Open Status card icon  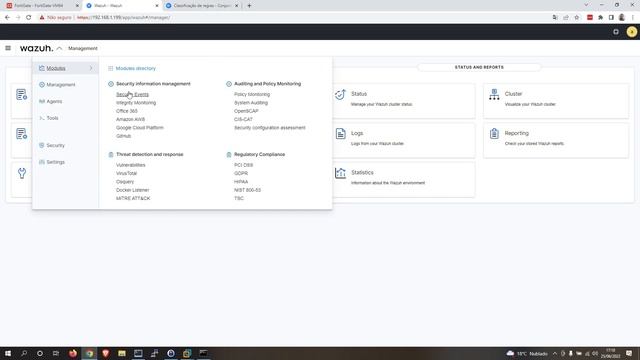[340, 95]
